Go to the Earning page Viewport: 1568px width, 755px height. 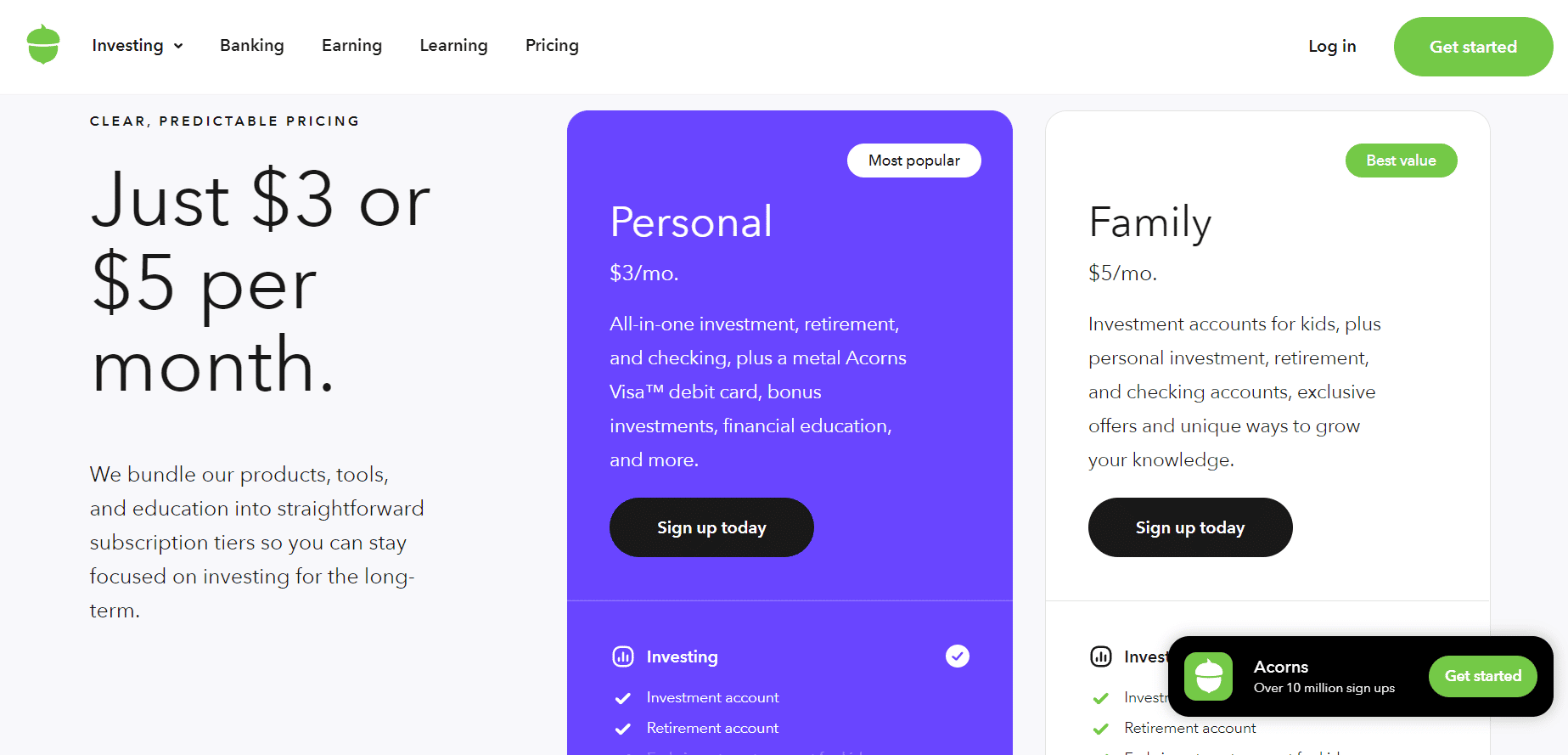point(351,45)
